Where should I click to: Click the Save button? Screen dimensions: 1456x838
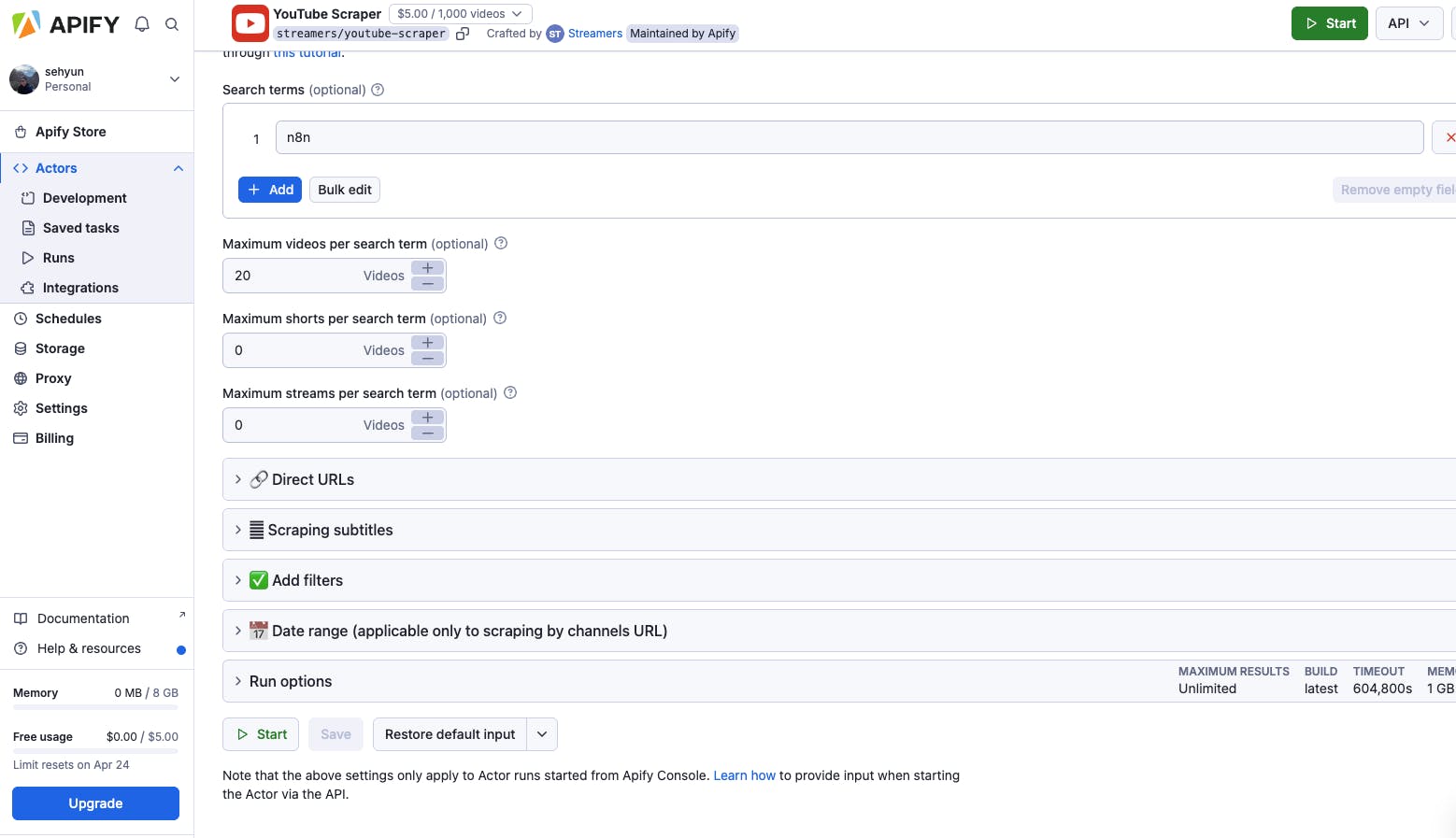pos(335,734)
